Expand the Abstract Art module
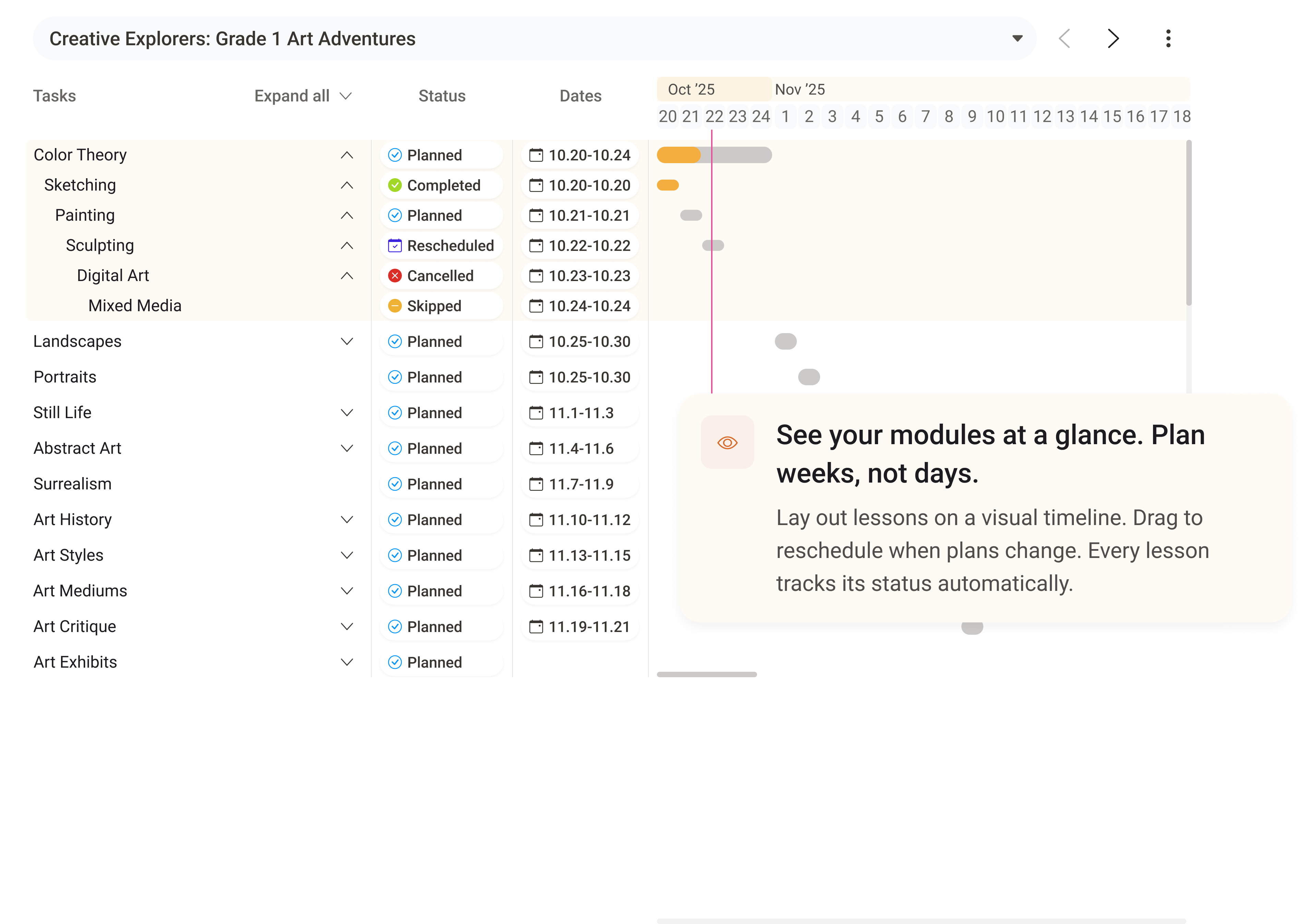1307x924 pixels. point(347,448)
